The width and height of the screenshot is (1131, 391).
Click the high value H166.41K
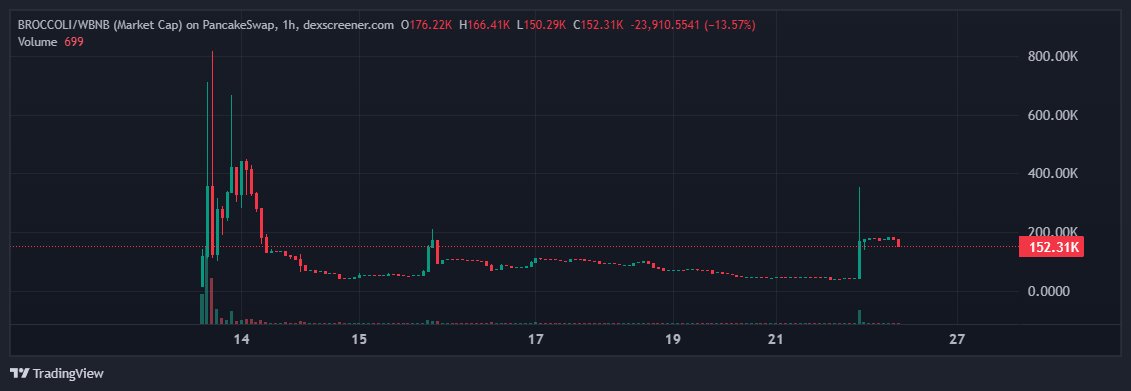(485, 25)
